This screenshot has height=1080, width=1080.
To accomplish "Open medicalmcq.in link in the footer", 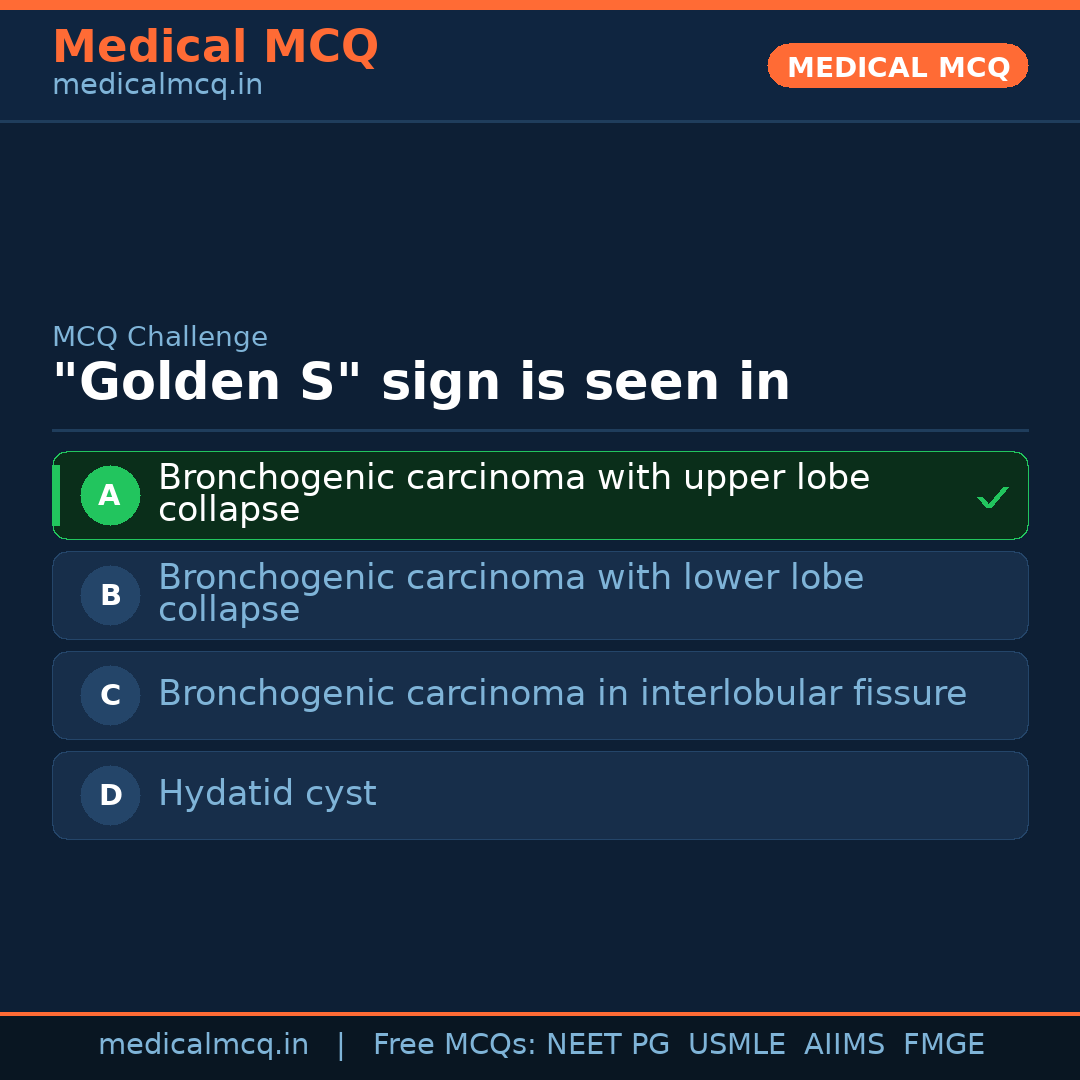I will [x=203, y=1044].
